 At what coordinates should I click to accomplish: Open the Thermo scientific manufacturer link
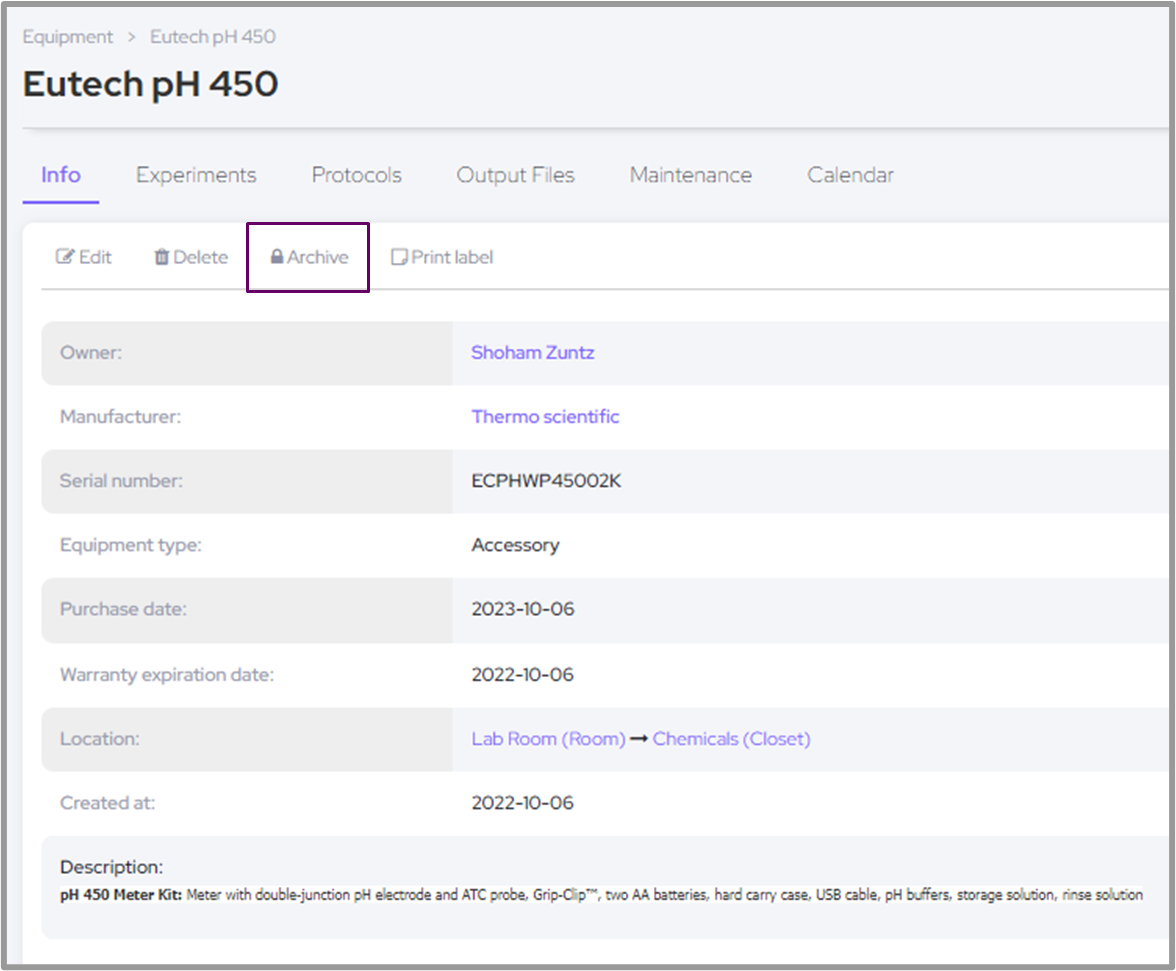click(545, 417)
